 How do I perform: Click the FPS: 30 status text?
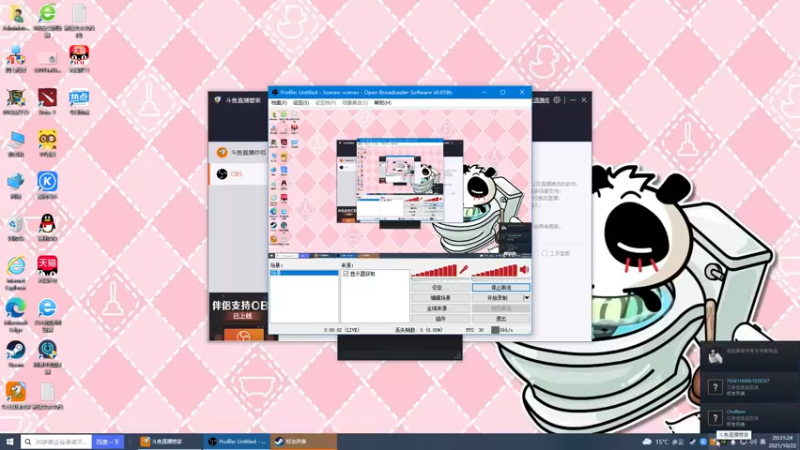(x=474, y=330)
